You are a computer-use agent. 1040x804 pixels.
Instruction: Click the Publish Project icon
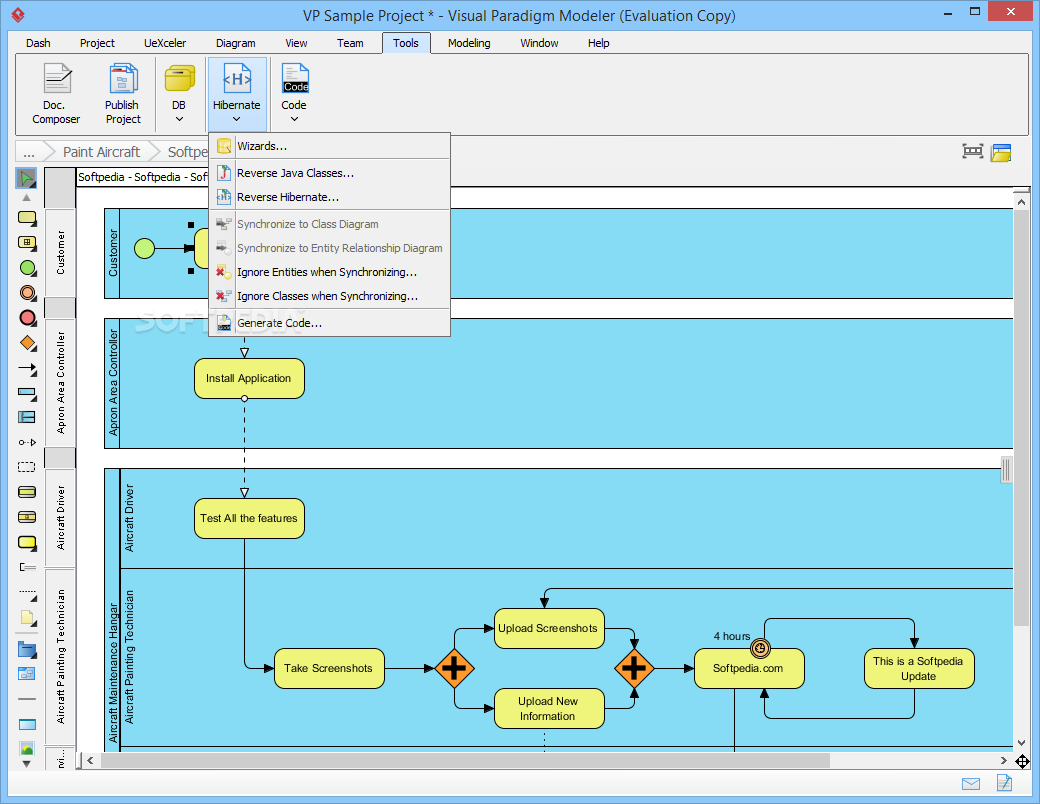[123, 94]
